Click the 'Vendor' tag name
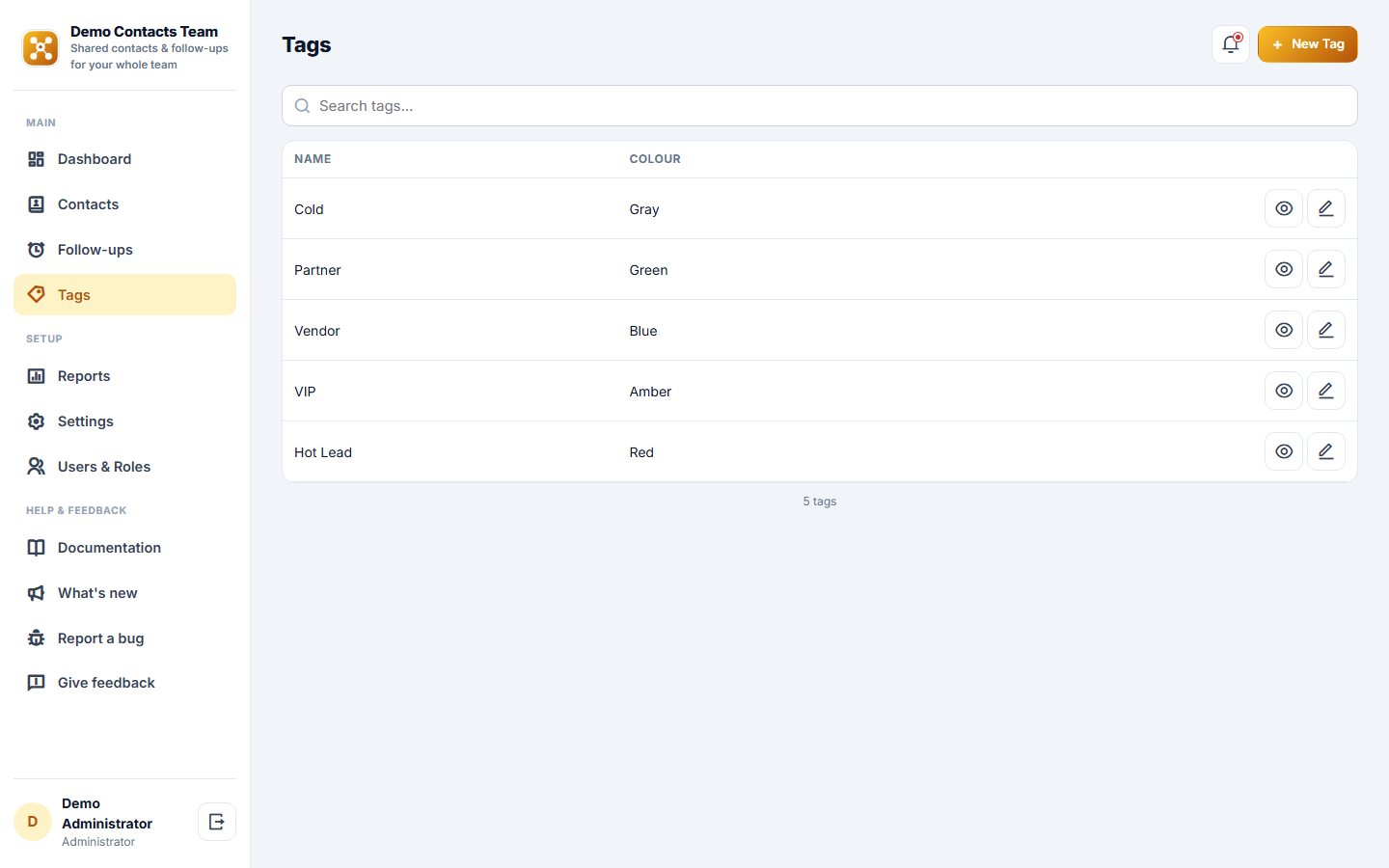The image size is (1389, 868). tap(317, 331)
